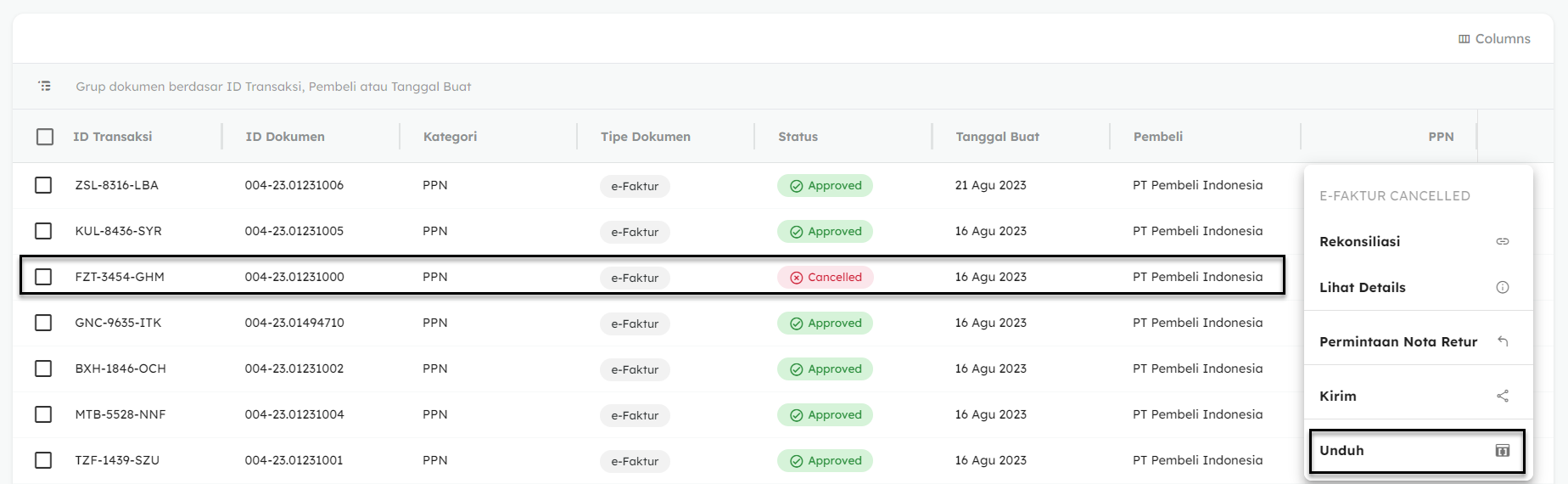
Task: Sort by Status column header
Action: point(798,137)
